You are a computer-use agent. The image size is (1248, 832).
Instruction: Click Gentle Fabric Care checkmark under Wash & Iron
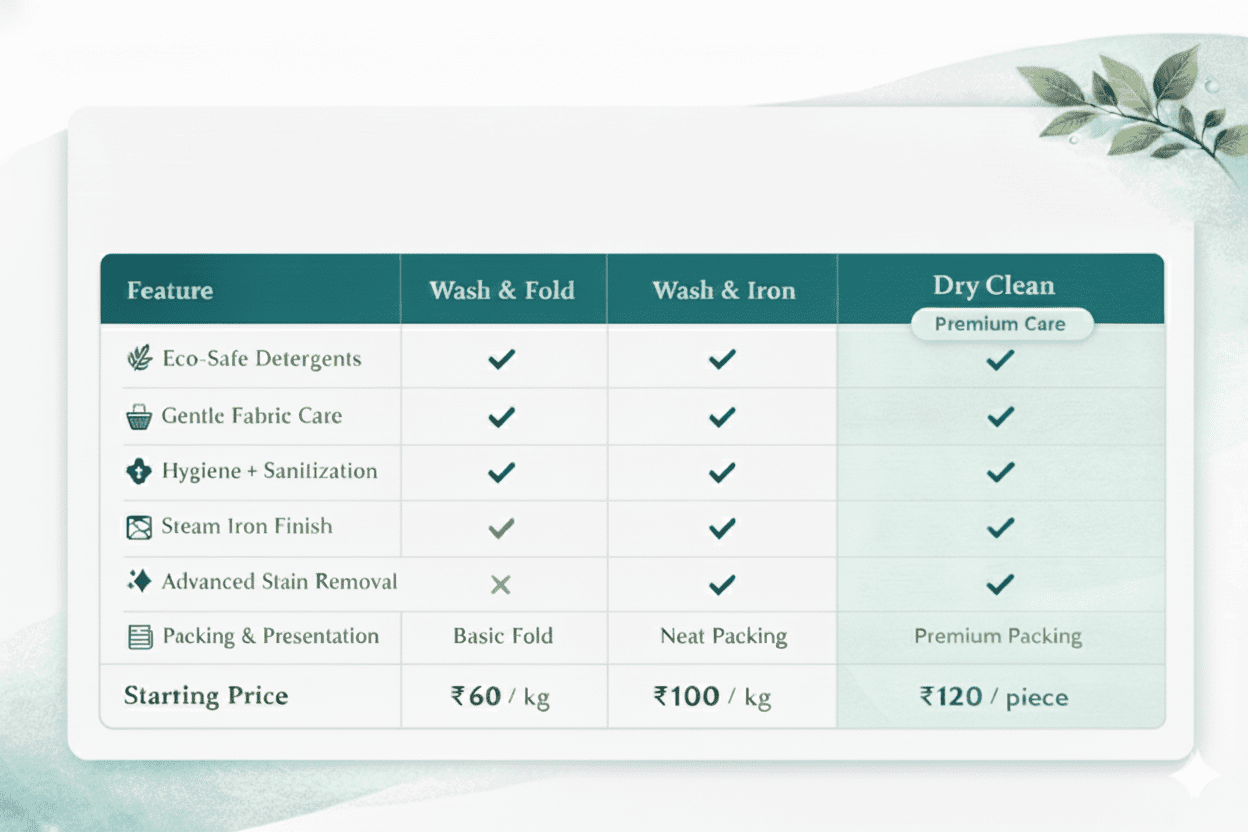click(x=721, y=416)
